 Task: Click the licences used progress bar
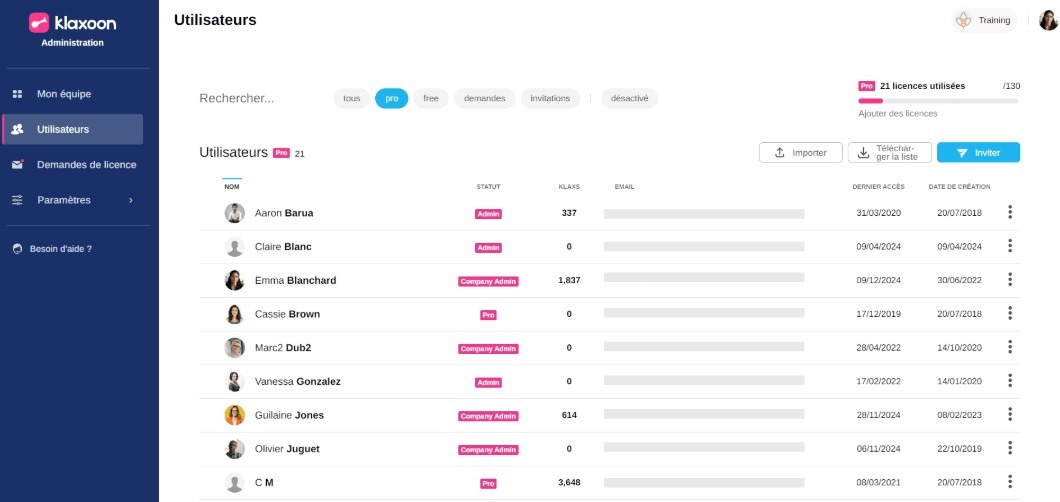pos(938,101)
